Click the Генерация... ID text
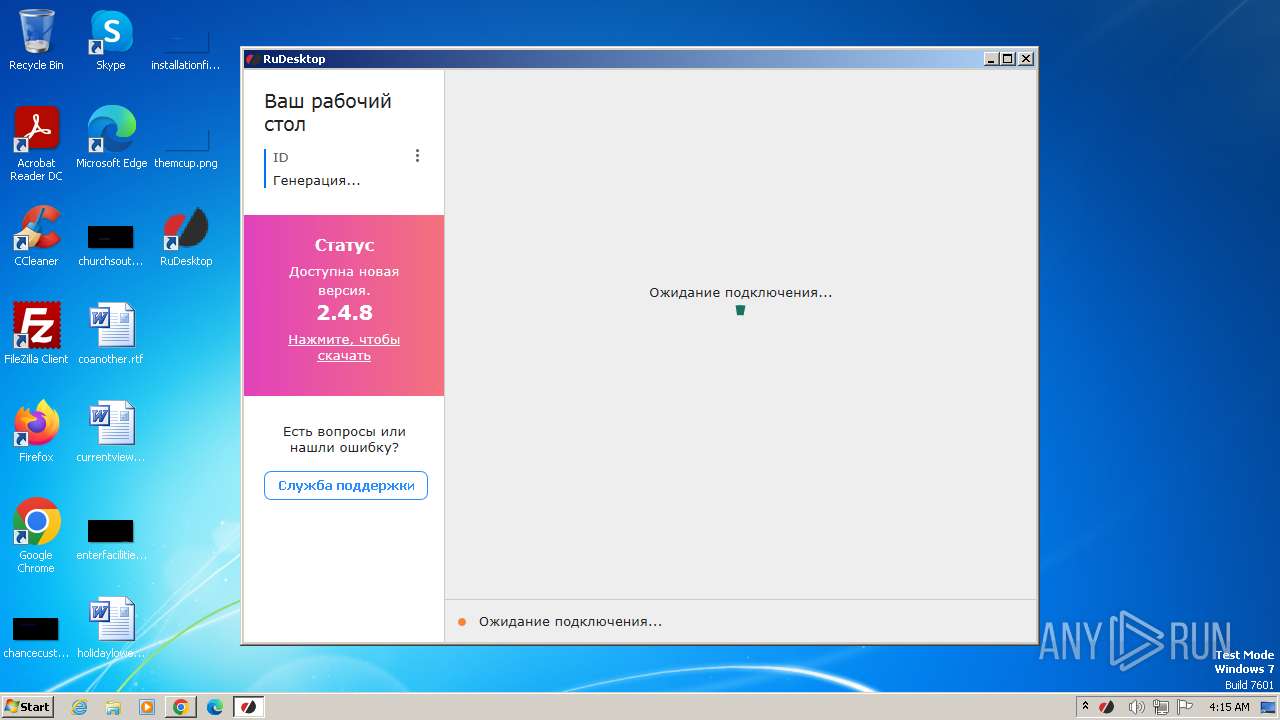Image resolution: width=1280 pixels, height=720 pixels. [317, 181]
